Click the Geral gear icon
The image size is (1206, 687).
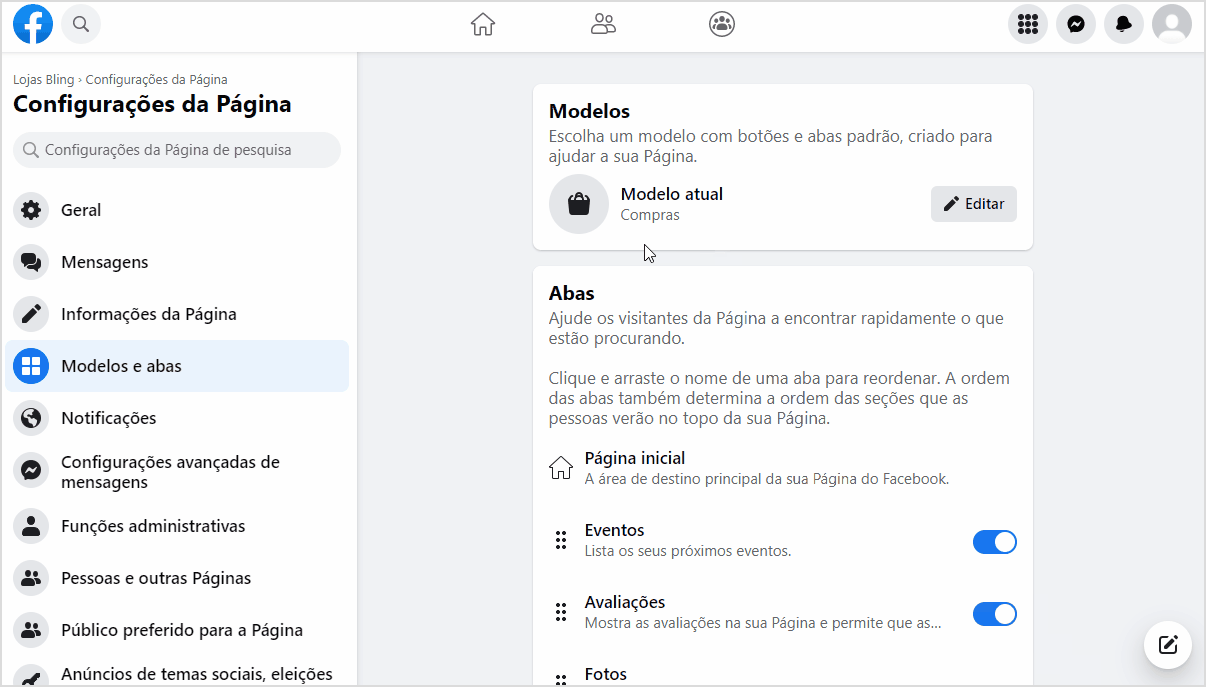click(31, 210)
